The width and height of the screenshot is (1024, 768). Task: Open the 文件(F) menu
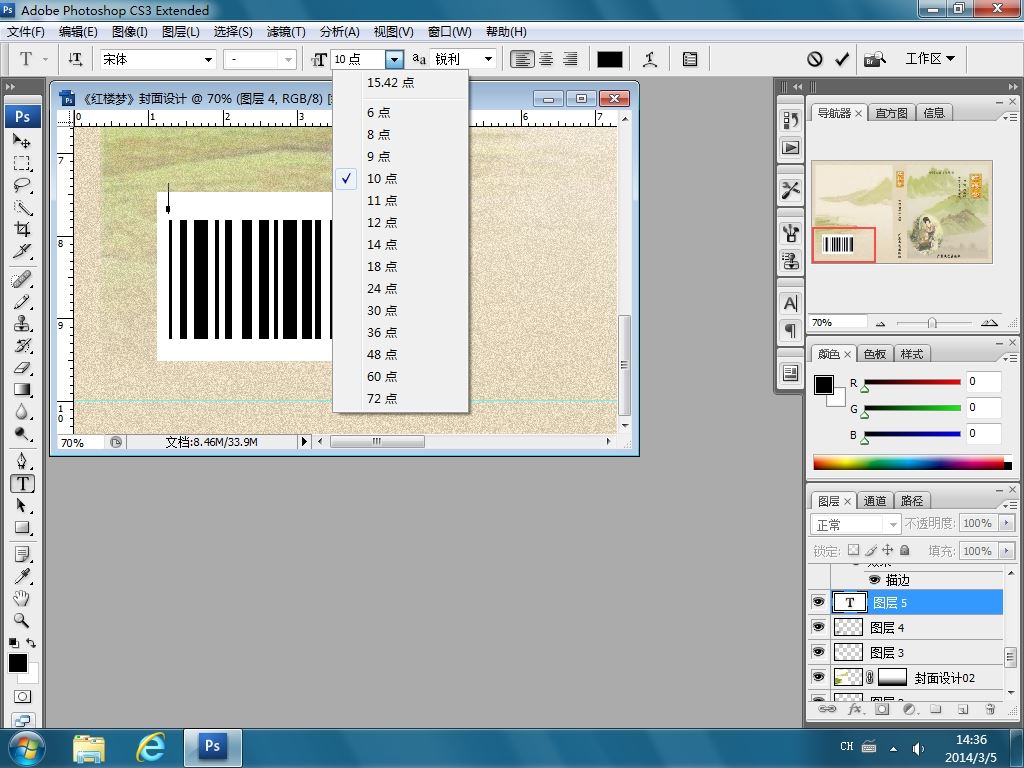pyautogui.click(x=26, y=32)
